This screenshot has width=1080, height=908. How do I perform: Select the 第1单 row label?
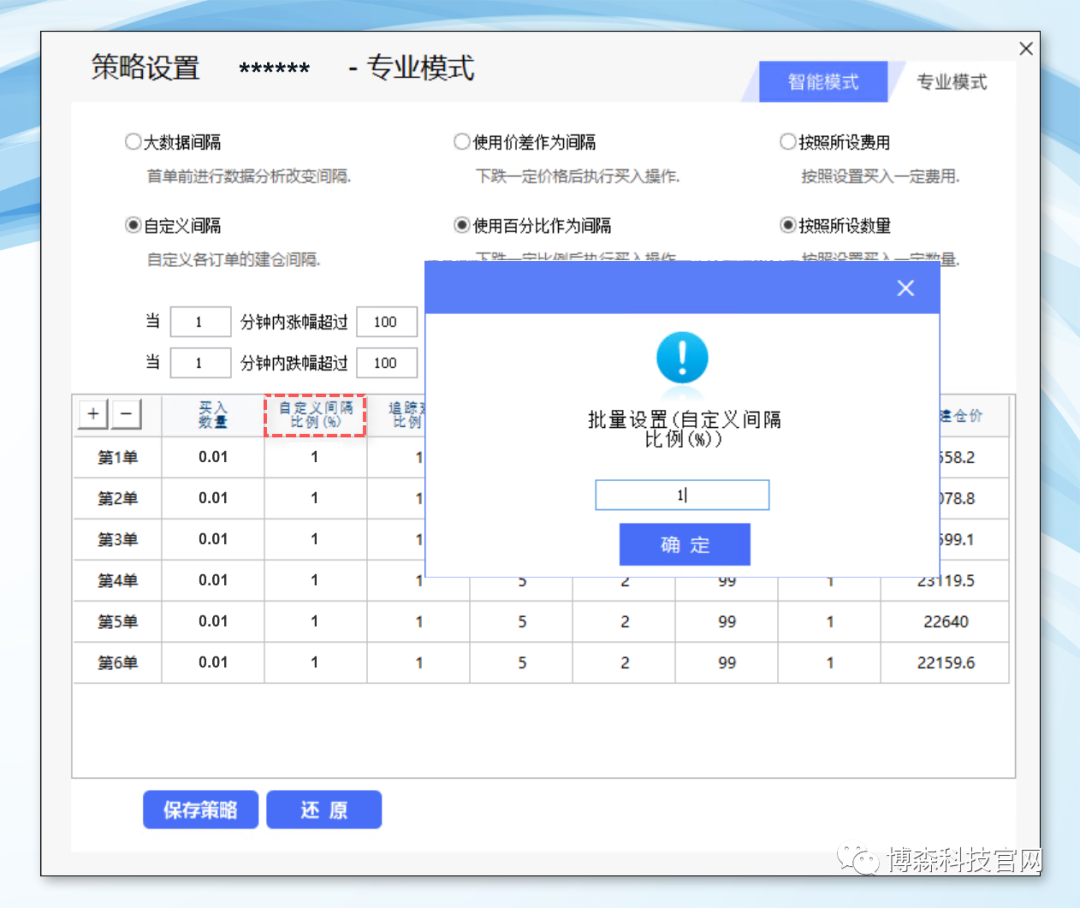118,457
